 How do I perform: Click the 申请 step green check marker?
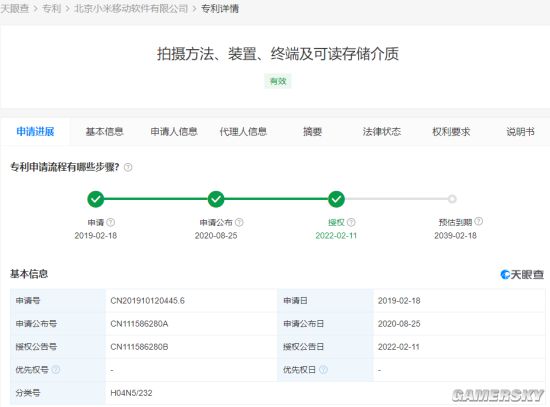click(x=95, y=199)
